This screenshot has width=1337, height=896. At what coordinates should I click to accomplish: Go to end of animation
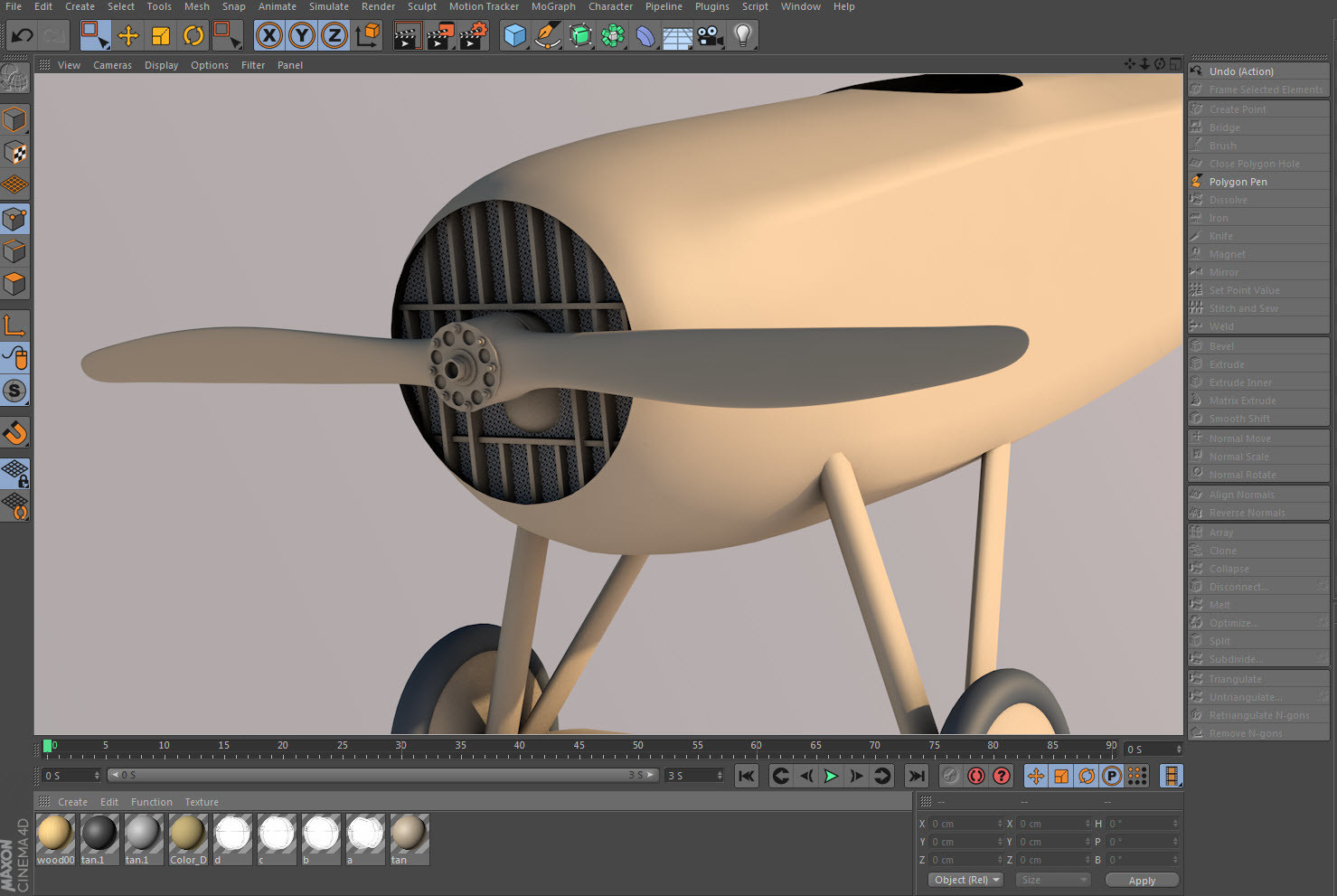[x=917, y=776]
